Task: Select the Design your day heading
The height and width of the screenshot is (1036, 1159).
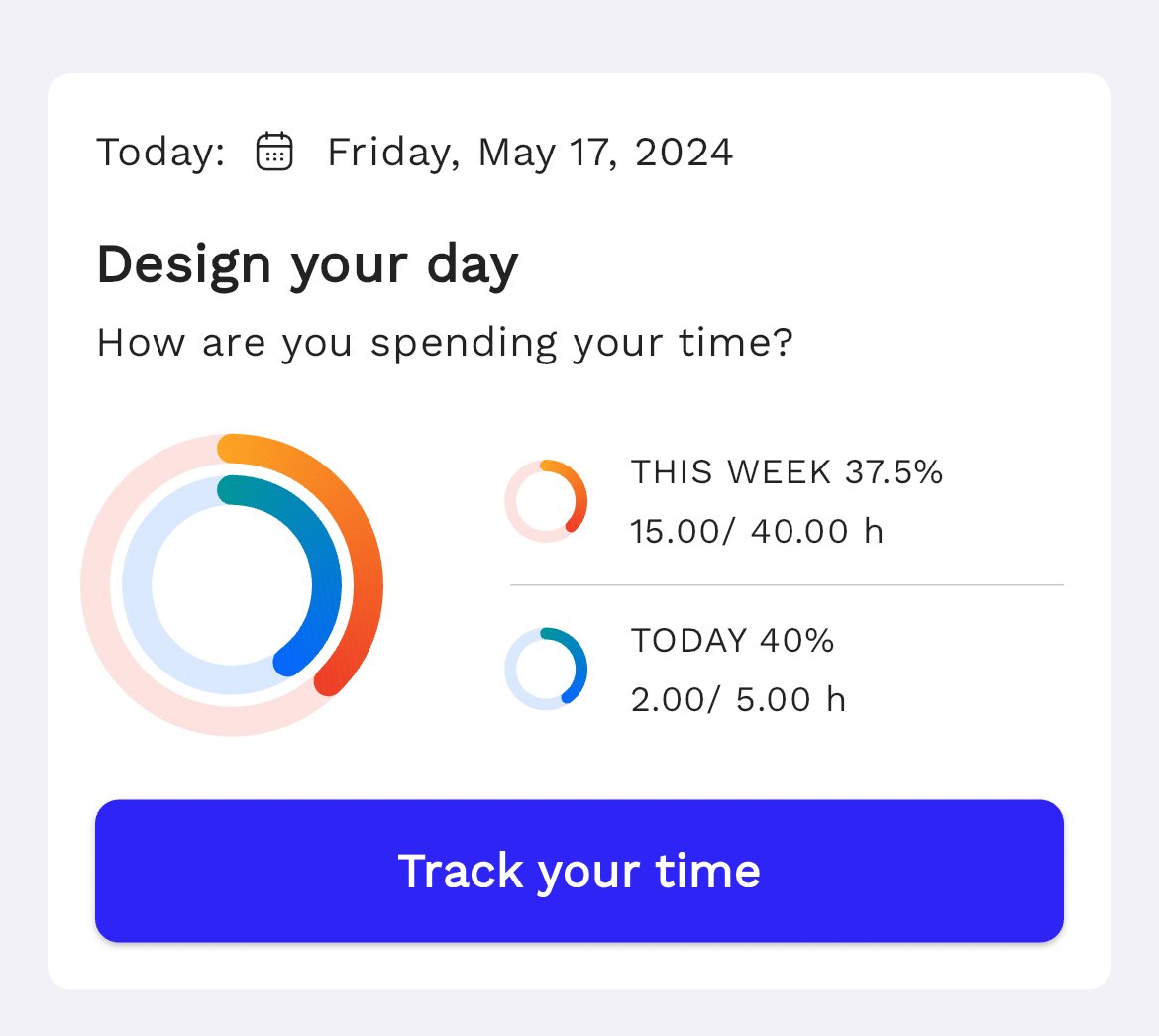Action: click(x=307, y=262)
